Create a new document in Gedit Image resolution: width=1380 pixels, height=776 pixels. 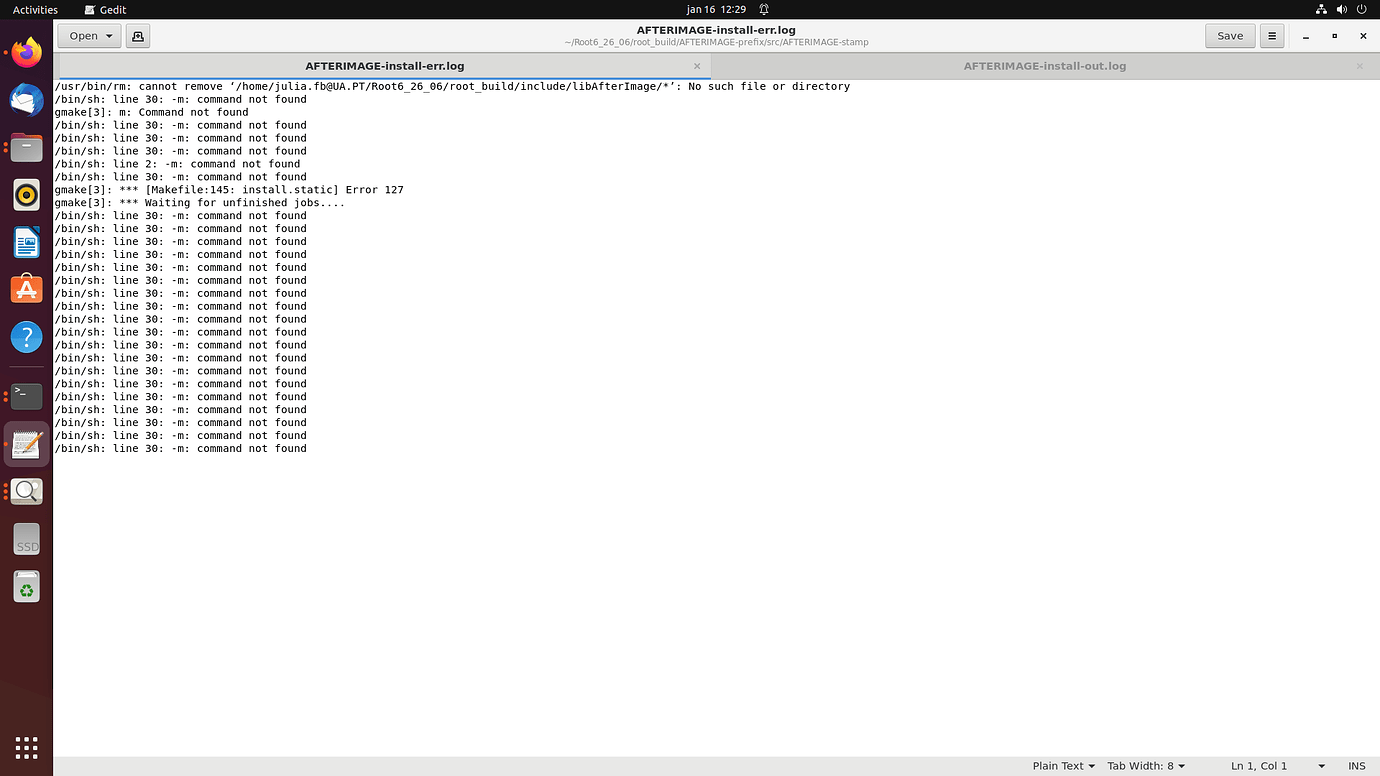coord(137,36)
